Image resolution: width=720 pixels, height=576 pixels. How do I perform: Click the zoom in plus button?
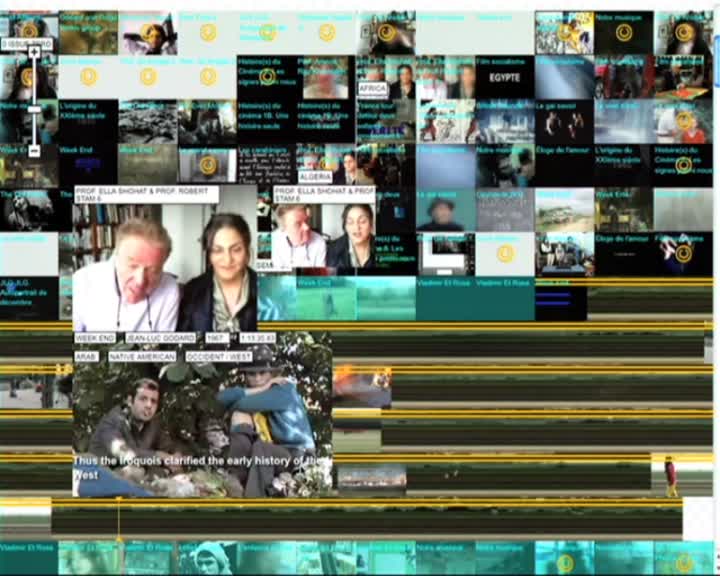pyautogui.click(x=34, y=52)
